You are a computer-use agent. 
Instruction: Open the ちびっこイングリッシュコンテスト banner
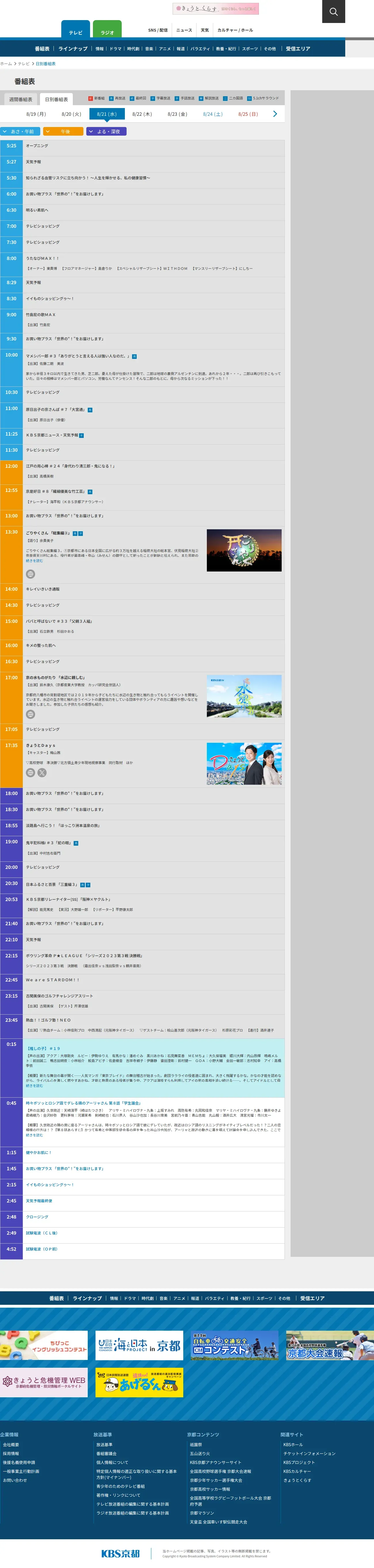click(x=44, y=1345)
